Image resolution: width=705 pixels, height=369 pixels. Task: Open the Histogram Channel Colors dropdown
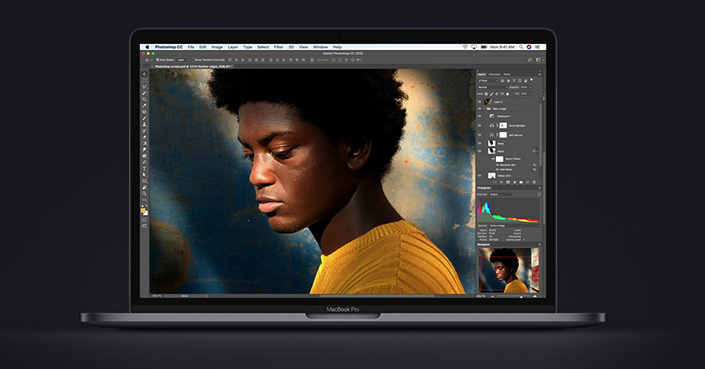point(501,194)
